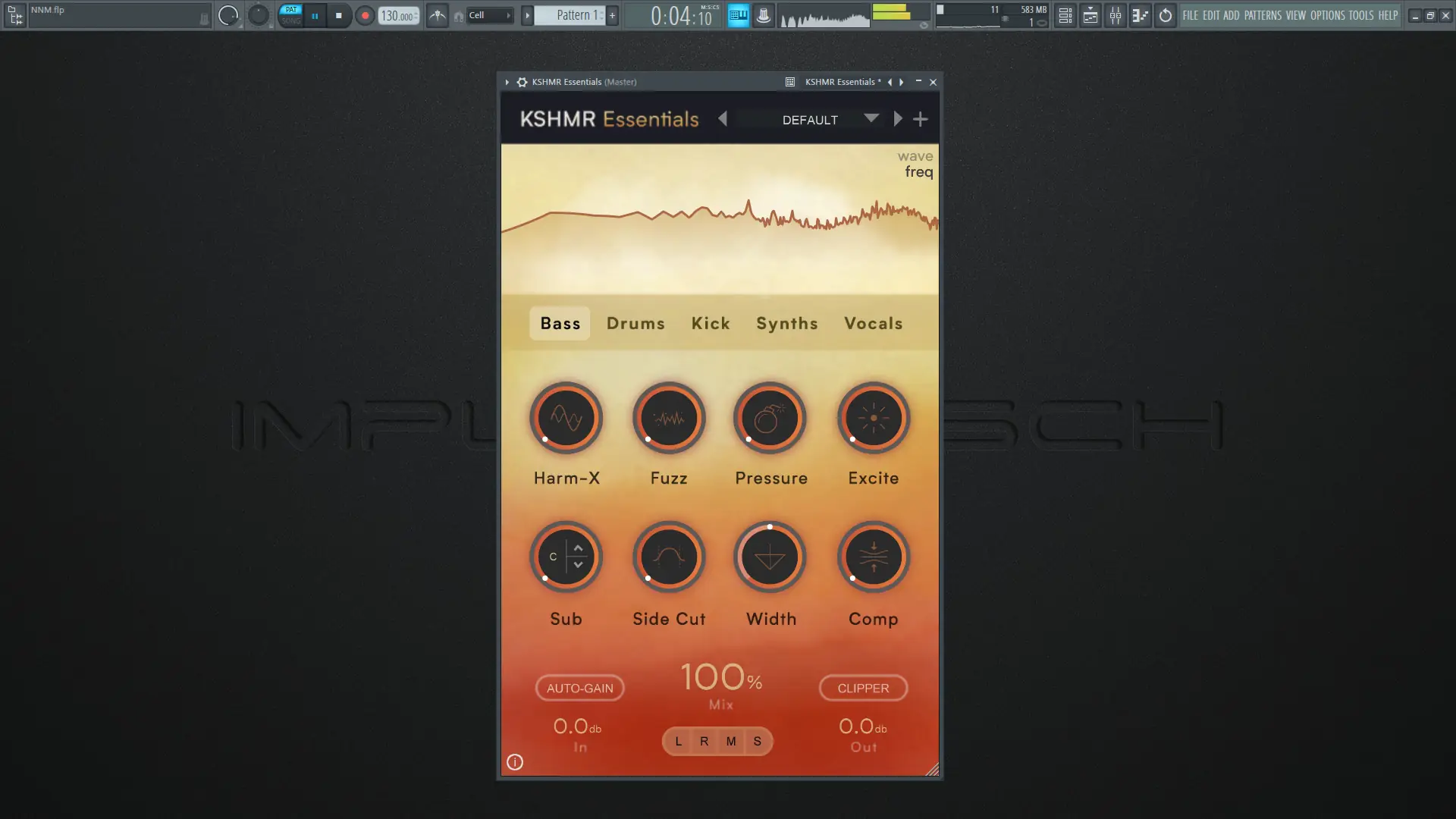The image size is (1456, 819).
Task: Browse to the next preset with the right arrow
Action: click(x=898, y=119)
